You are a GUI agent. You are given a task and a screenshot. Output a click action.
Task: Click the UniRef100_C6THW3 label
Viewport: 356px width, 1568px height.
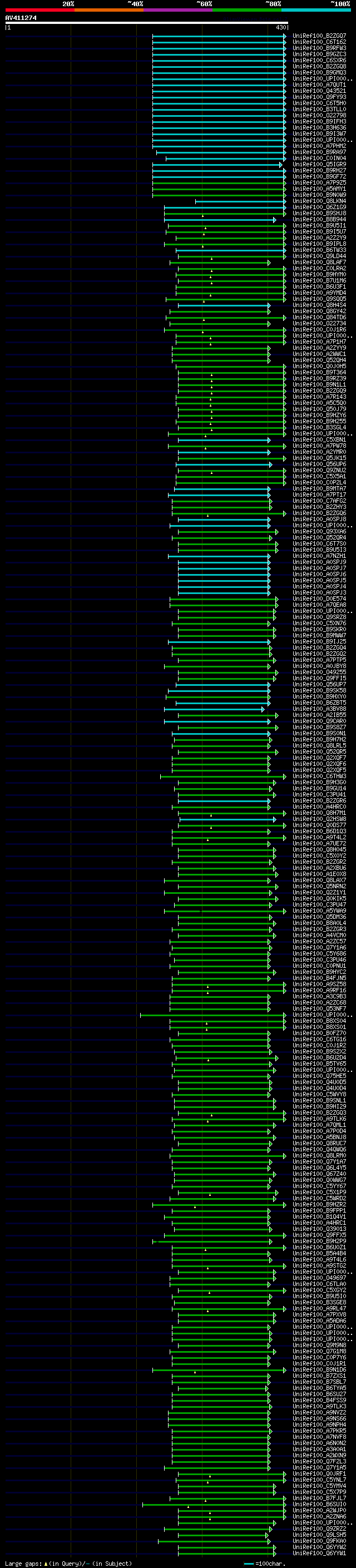319,776
